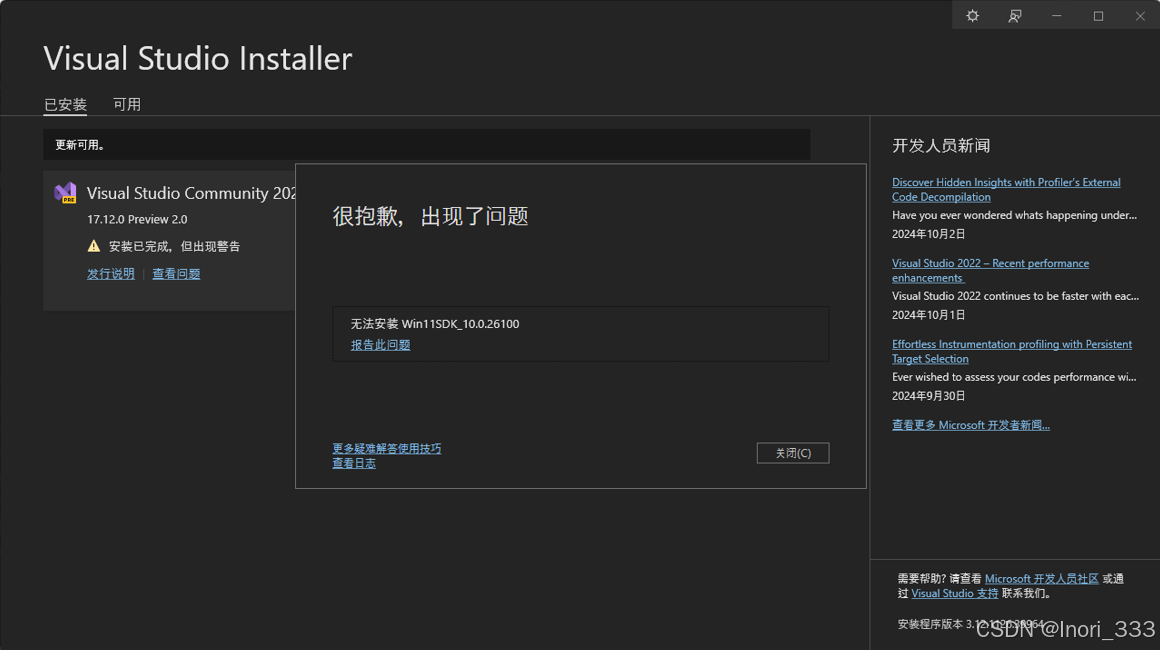
Task: Click the 2024年9月30日 news date
Action: pos(928,396)
